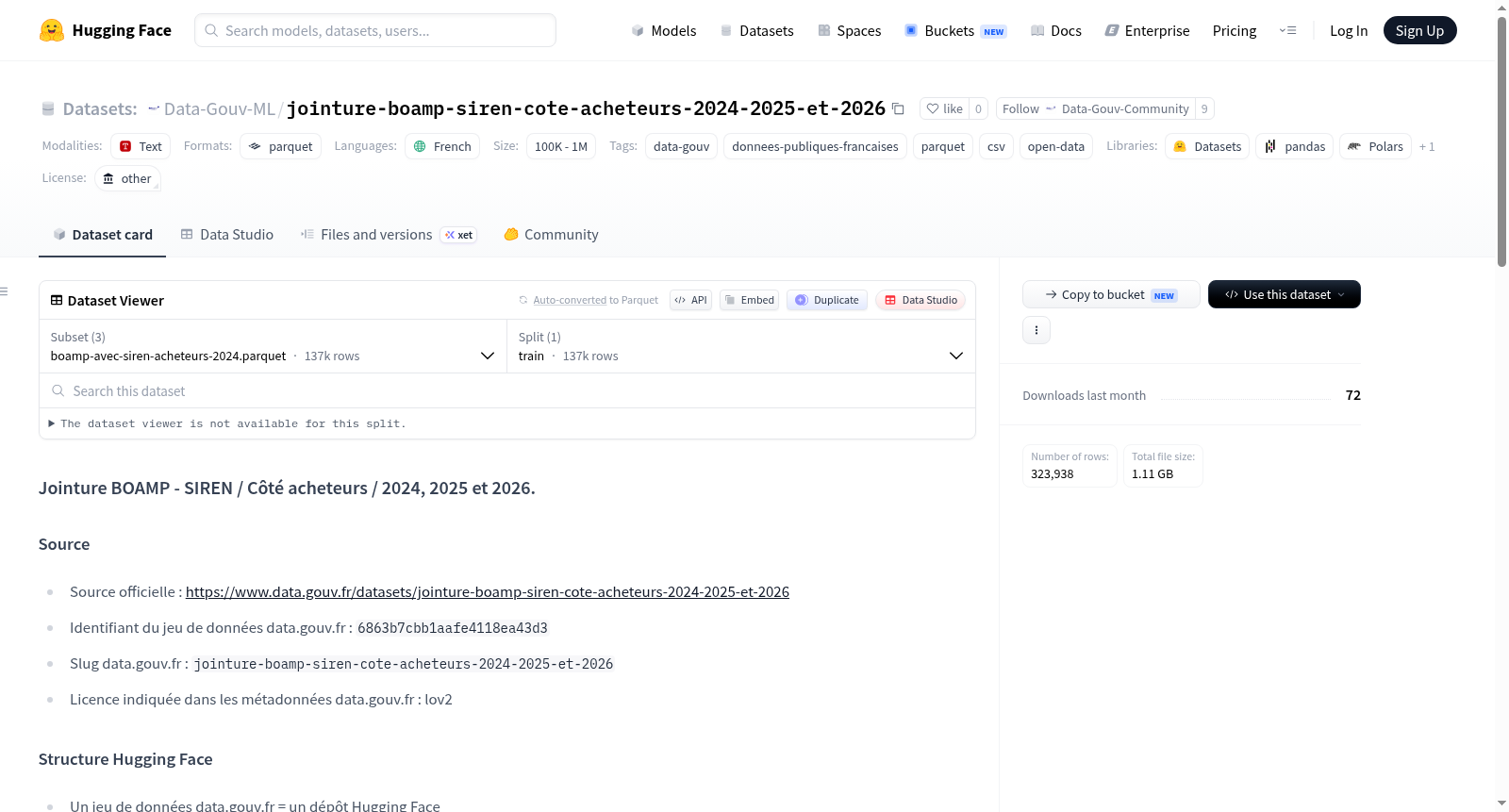Open the Use this dataset dropdown
This screenshot has height=812, width=1509.
tap(1284, 294)
